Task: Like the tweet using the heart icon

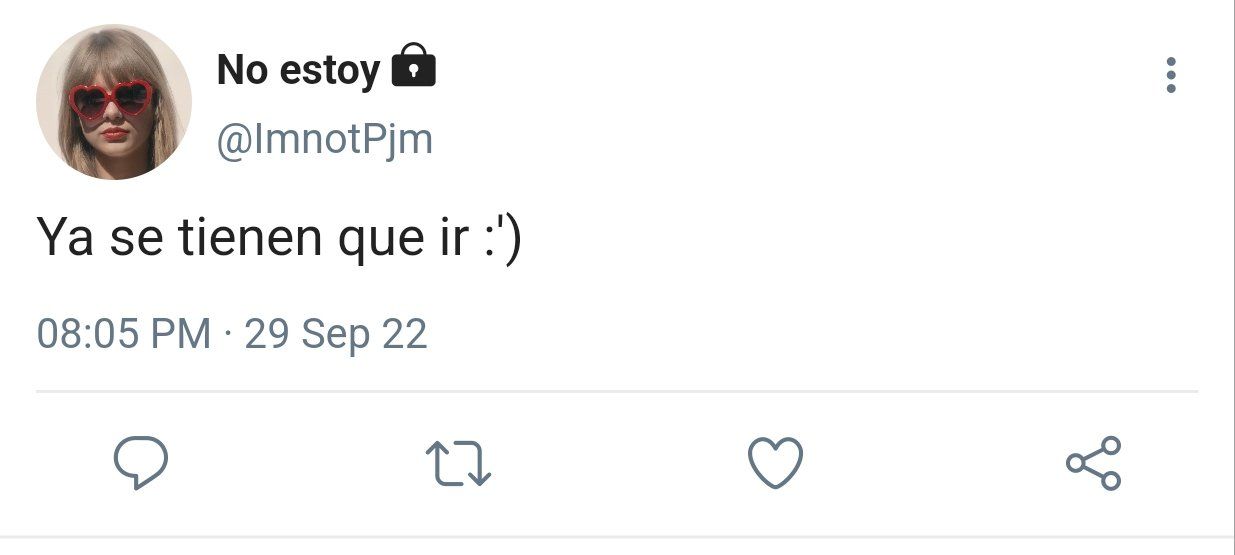Action: pos(776,463)
